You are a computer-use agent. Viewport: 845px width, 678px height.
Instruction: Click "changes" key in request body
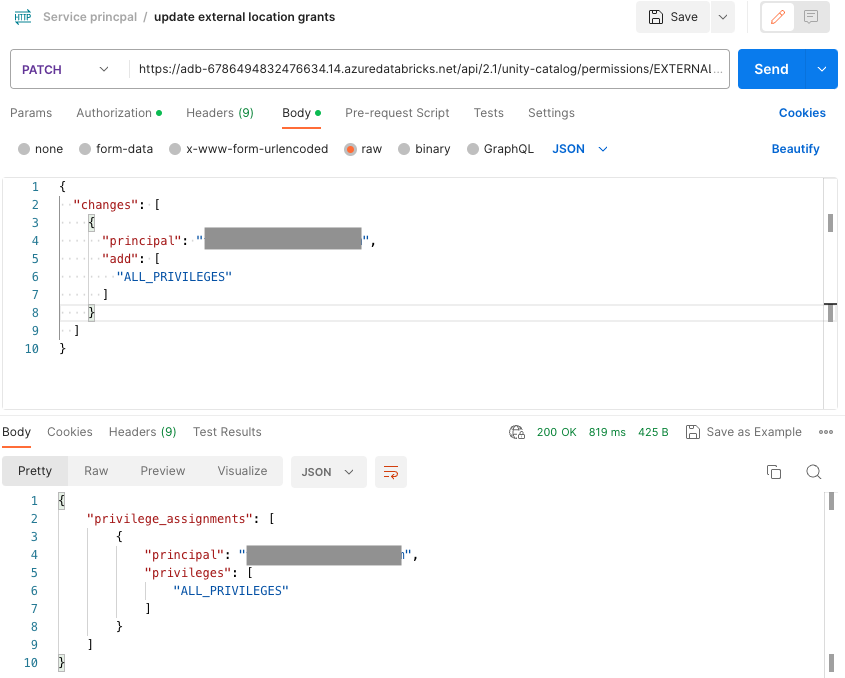tap(106, 205)
